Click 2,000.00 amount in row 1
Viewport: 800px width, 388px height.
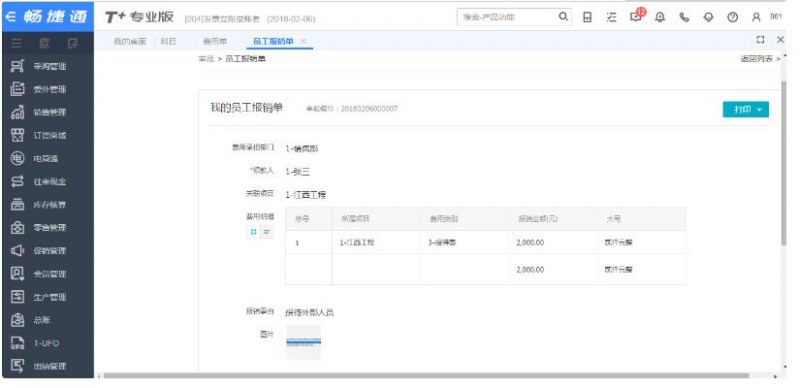pos(530,243)
